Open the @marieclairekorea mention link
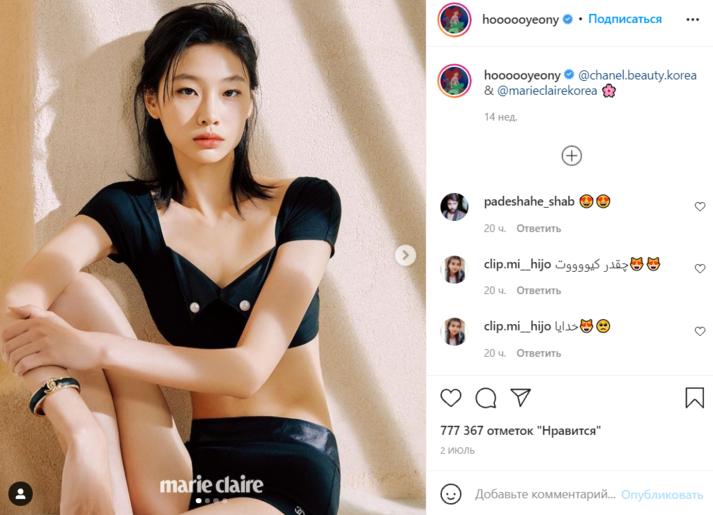Screen dimensions: 713x515 pos(547,91)
